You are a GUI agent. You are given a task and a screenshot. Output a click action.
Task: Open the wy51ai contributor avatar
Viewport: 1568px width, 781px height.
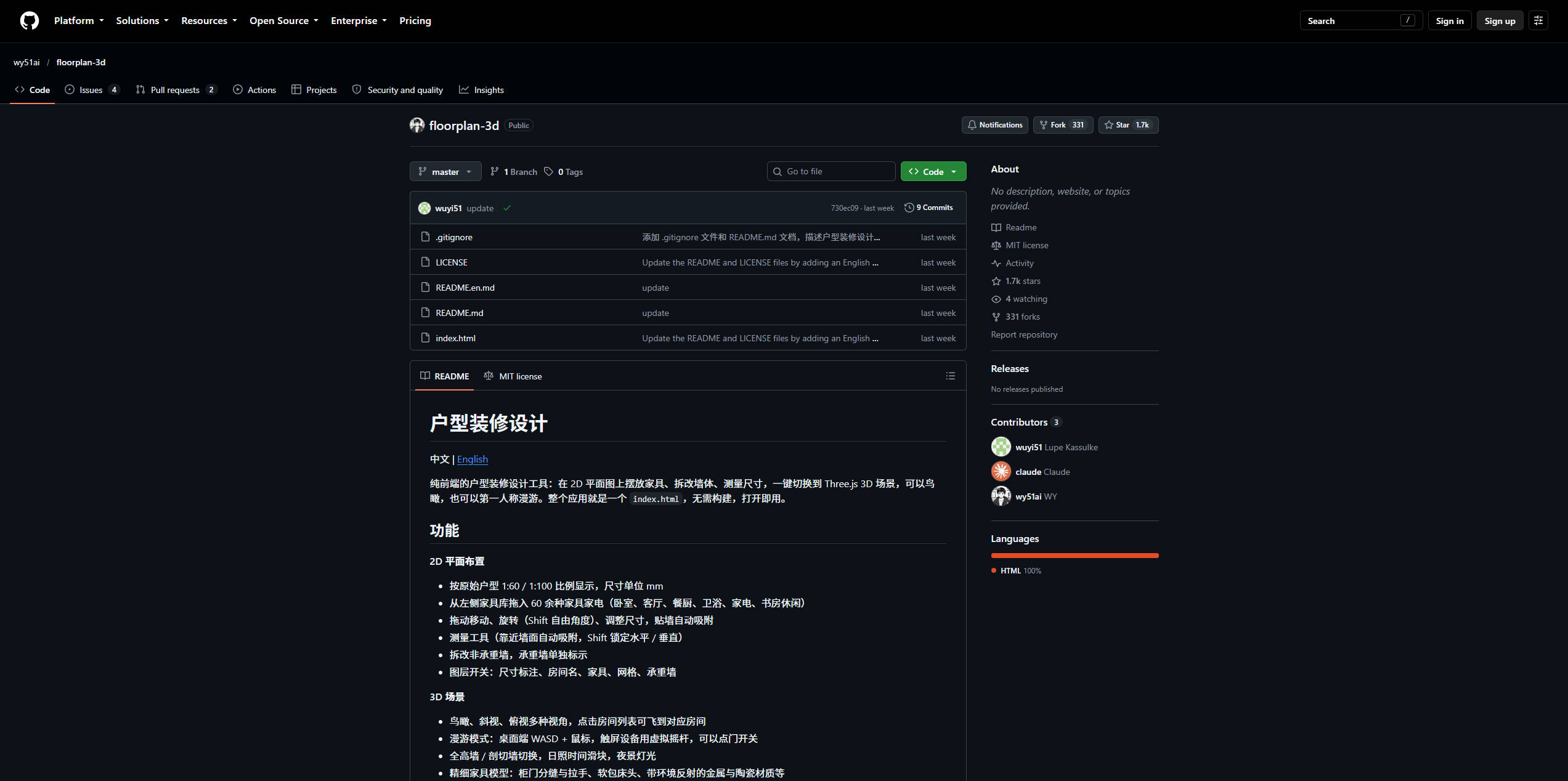point(1001,496)
